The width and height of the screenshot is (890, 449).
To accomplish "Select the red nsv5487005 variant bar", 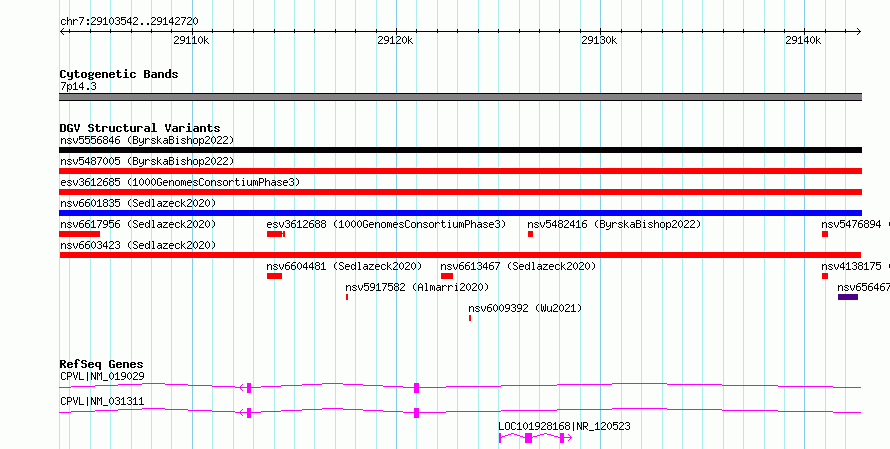I will click(460, 171).
